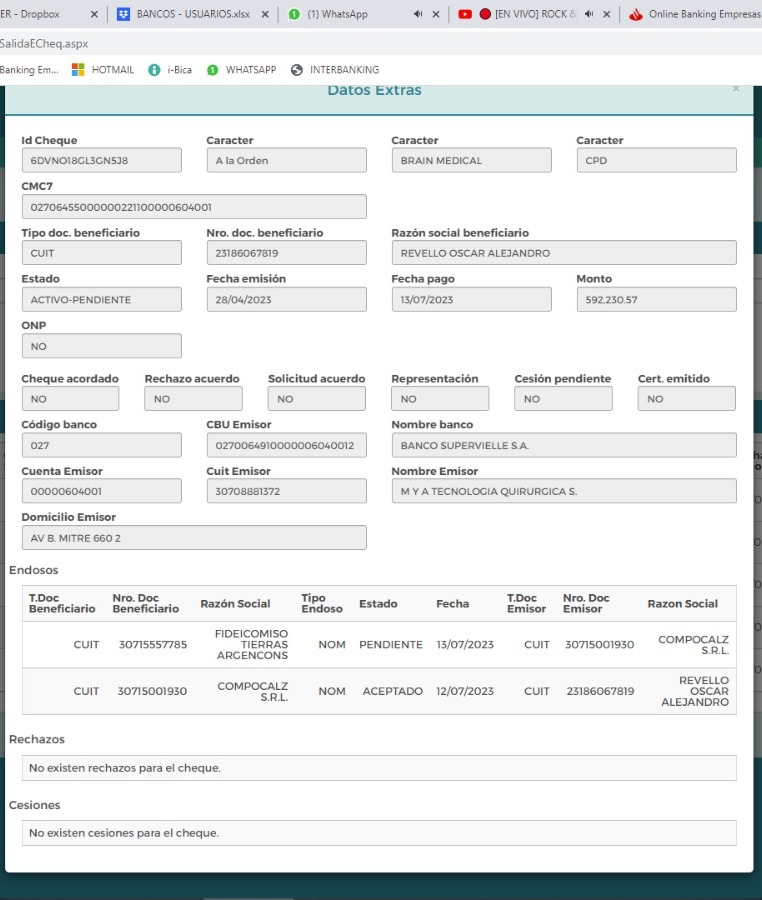Click the Nombre banco field
The height and width of the screenshot is (900, 762).
click(x=564, y=445)
